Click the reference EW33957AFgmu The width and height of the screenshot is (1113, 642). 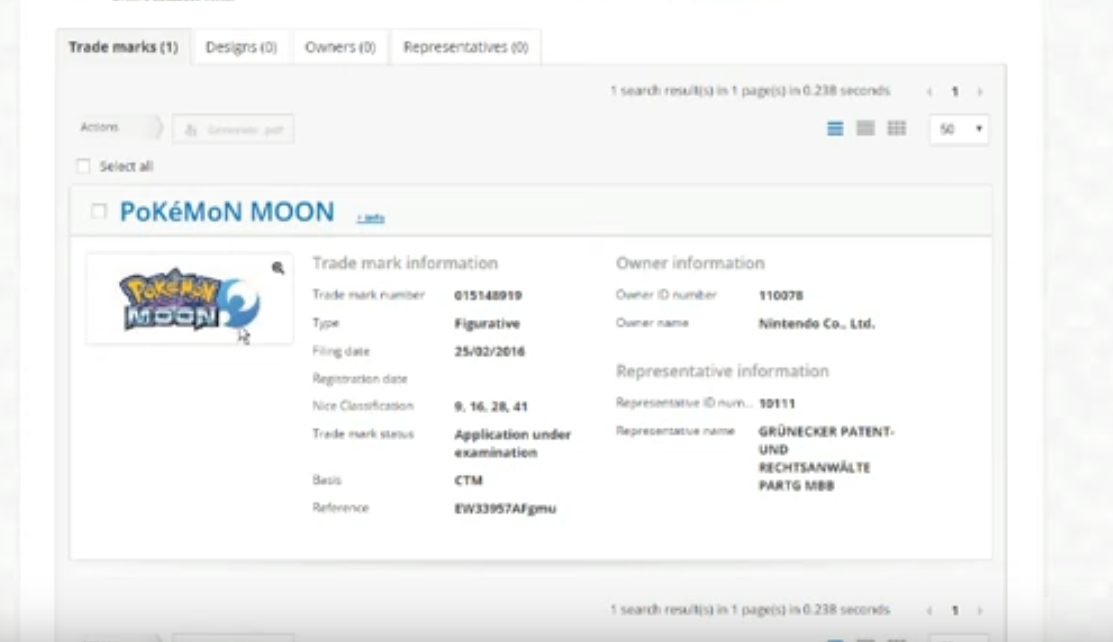click(x=505, y=508)
